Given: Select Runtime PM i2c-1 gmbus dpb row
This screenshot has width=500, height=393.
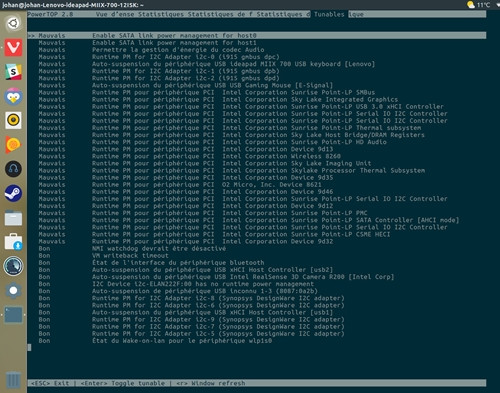Looking at the screenshot, I should (x=257, y=71).
